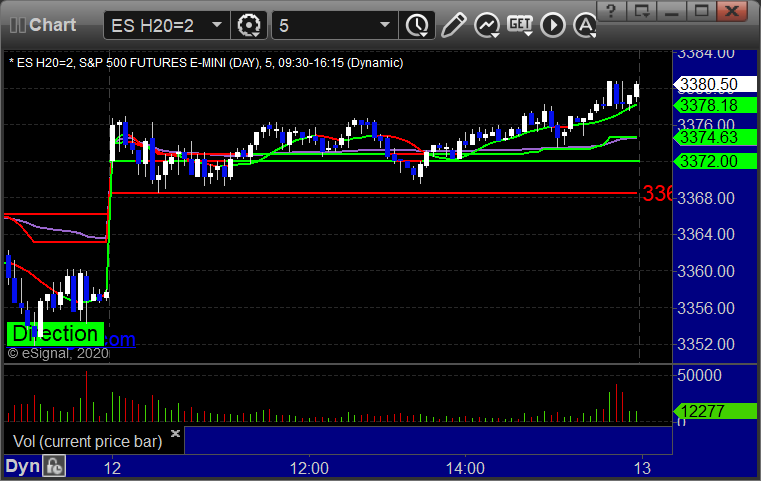
Task: Expand the interval 5 dropdown arrow
Action: click(385, 25)
